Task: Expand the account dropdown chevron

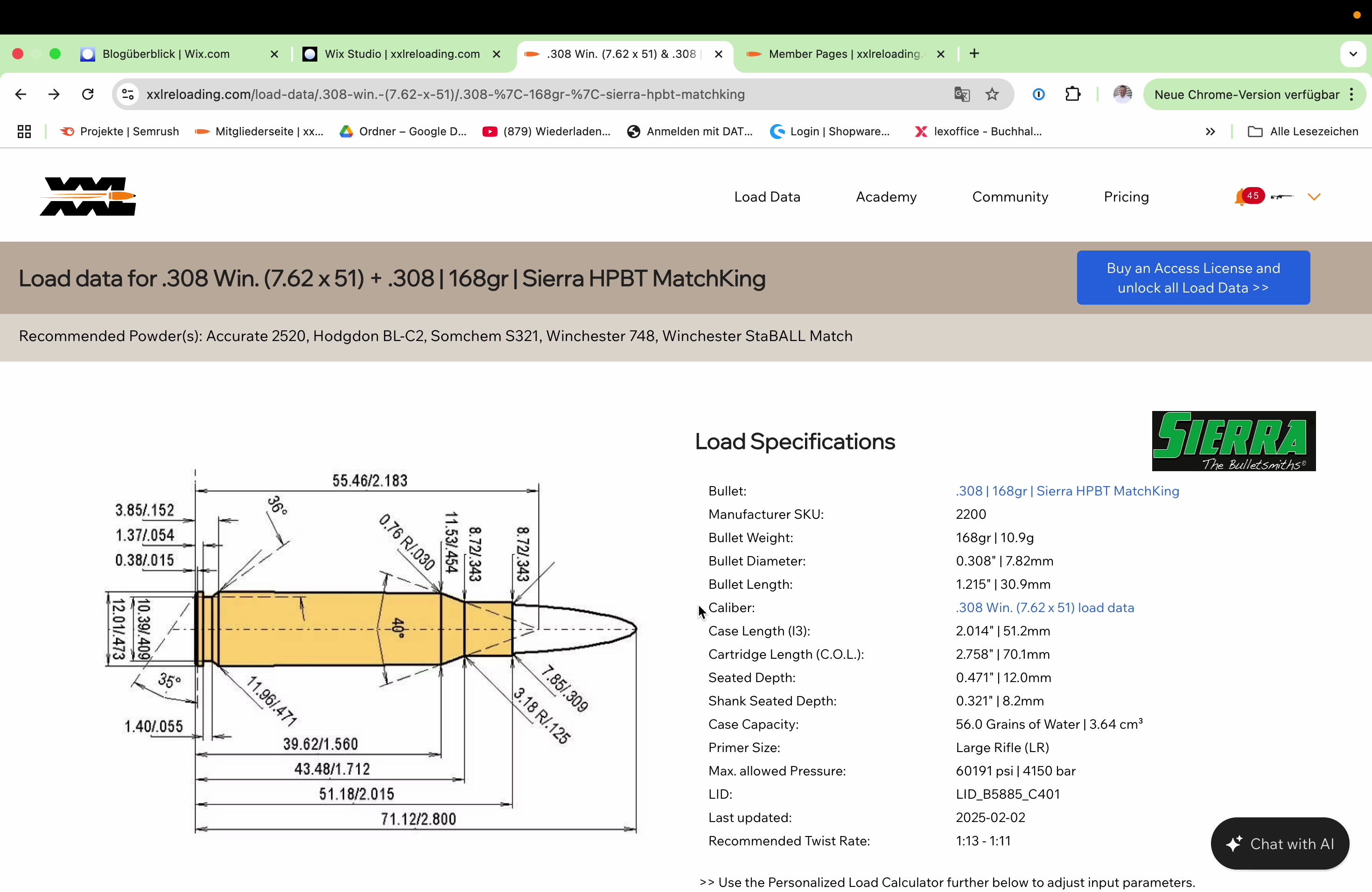Action: pos(1314,197)
